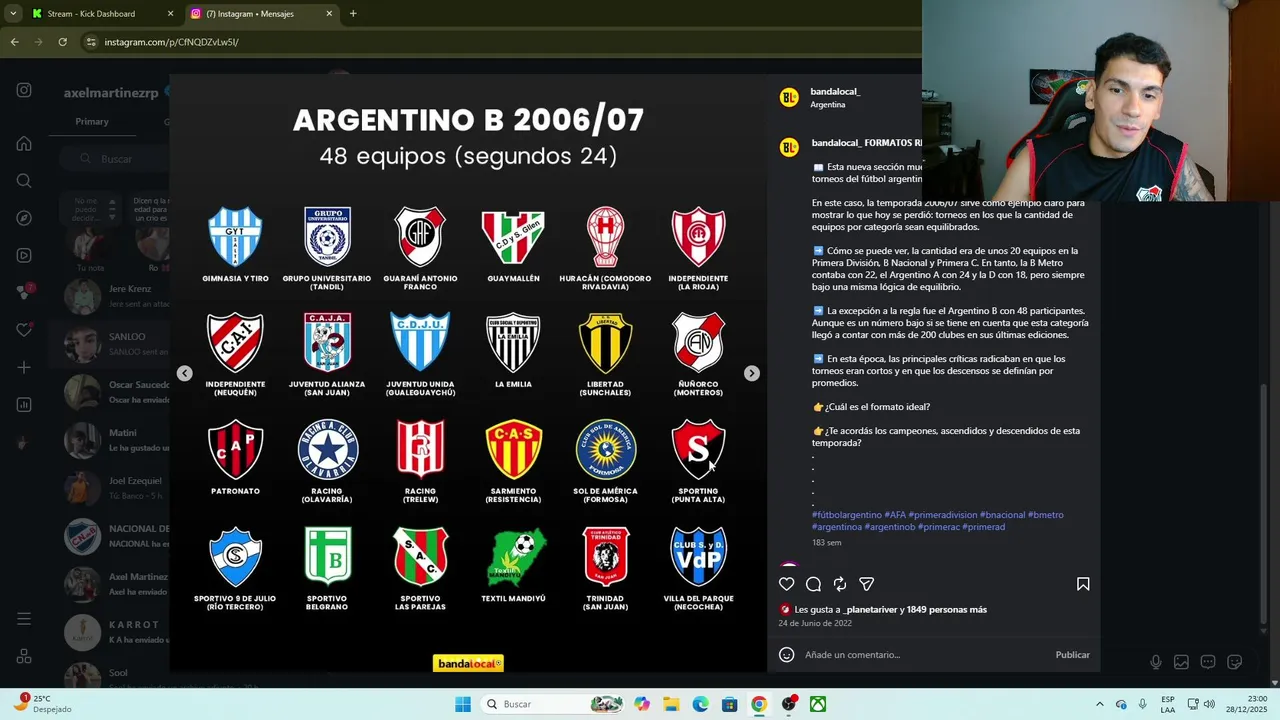The width and height of the screenshot is (1280, 720).
Task: Open the Notifications heart in the sidebar
Action: click(x=24, y=330)
